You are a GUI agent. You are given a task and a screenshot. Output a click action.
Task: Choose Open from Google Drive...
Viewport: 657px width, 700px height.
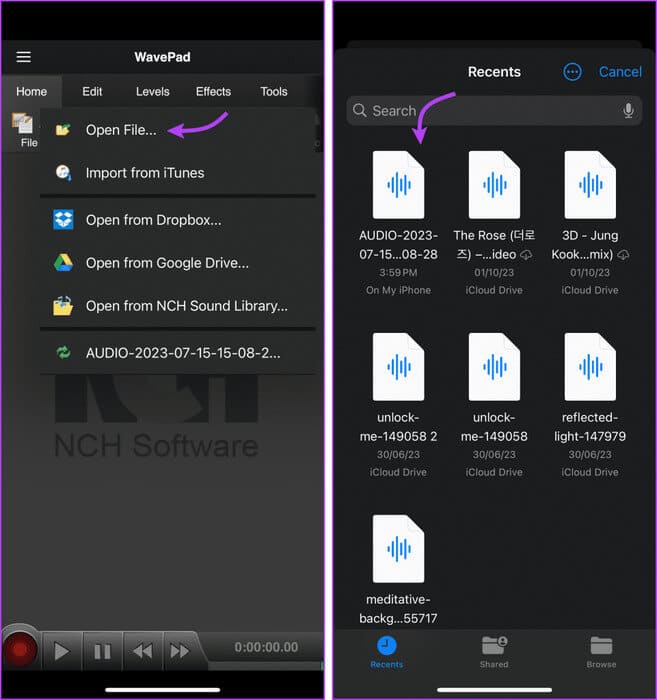(x=178, y=263)
